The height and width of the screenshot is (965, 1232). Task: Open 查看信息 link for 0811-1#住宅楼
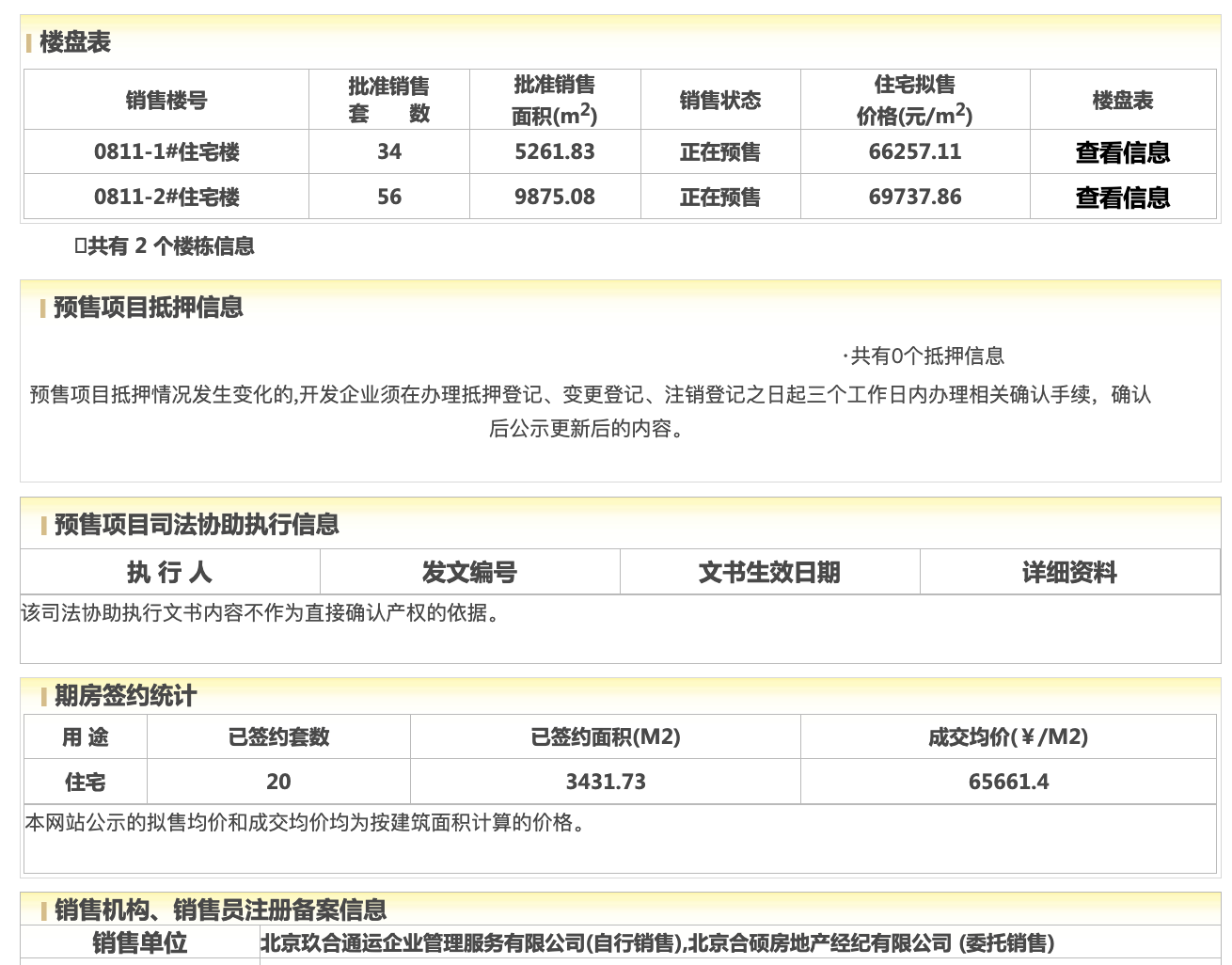(1122, 152)
